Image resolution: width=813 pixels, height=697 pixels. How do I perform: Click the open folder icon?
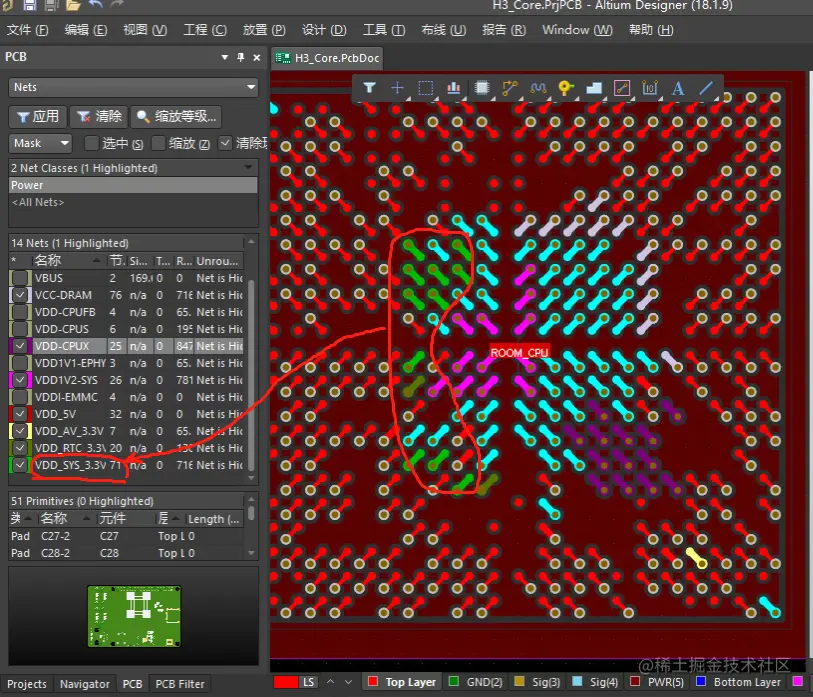coord(73,5)
